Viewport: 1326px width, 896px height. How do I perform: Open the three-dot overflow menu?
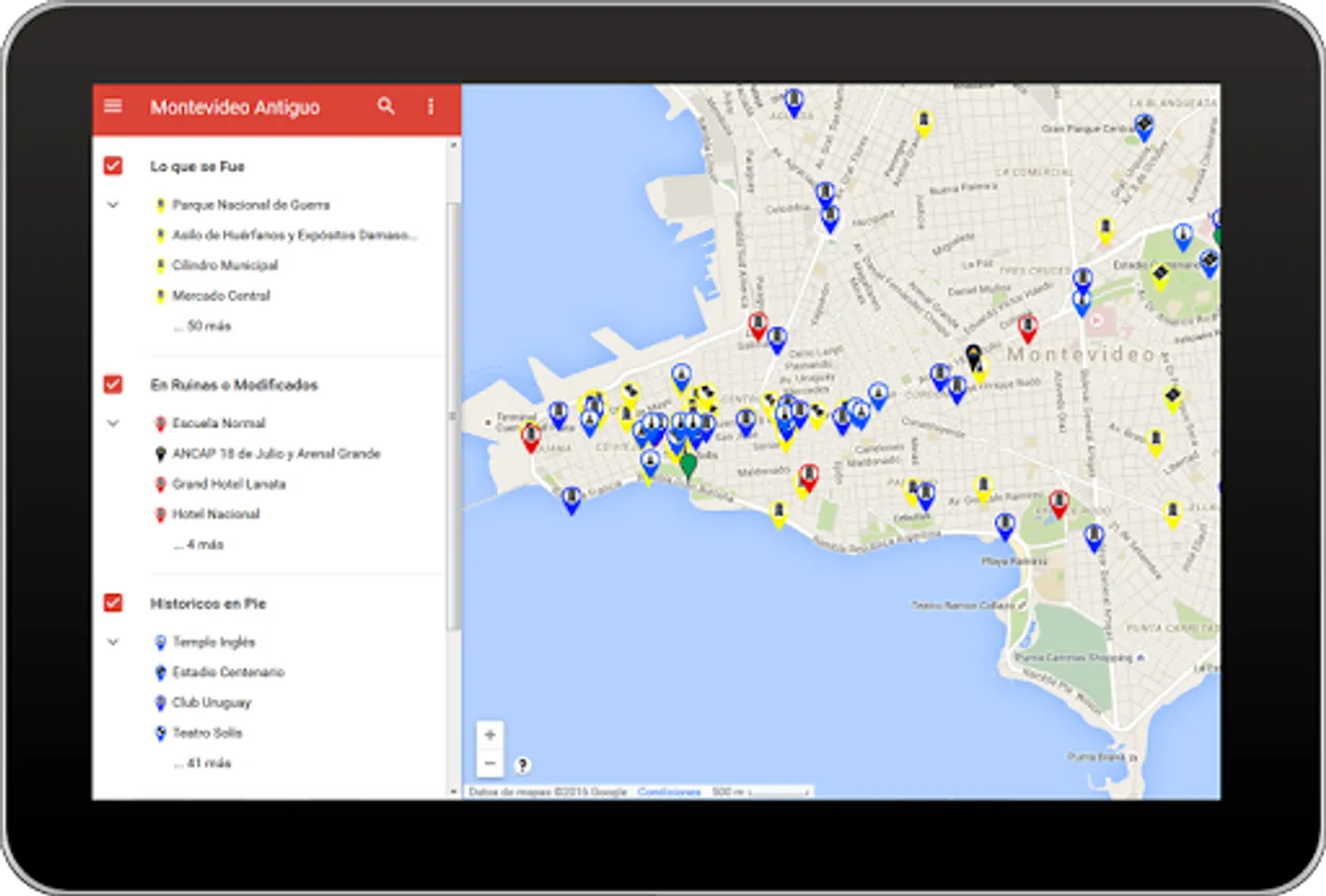(430, 106)
